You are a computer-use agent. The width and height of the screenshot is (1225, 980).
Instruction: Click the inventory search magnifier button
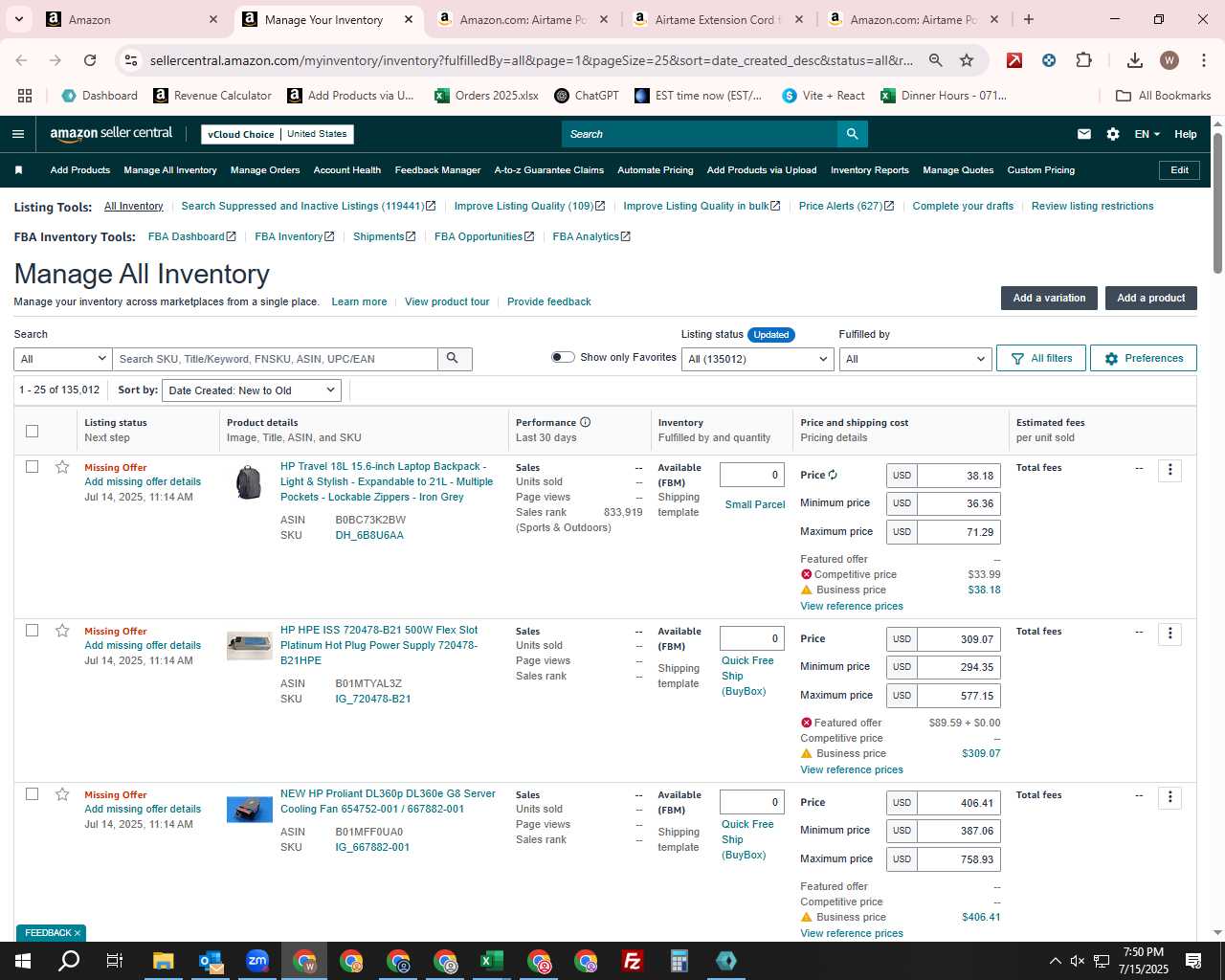[454, 359]
